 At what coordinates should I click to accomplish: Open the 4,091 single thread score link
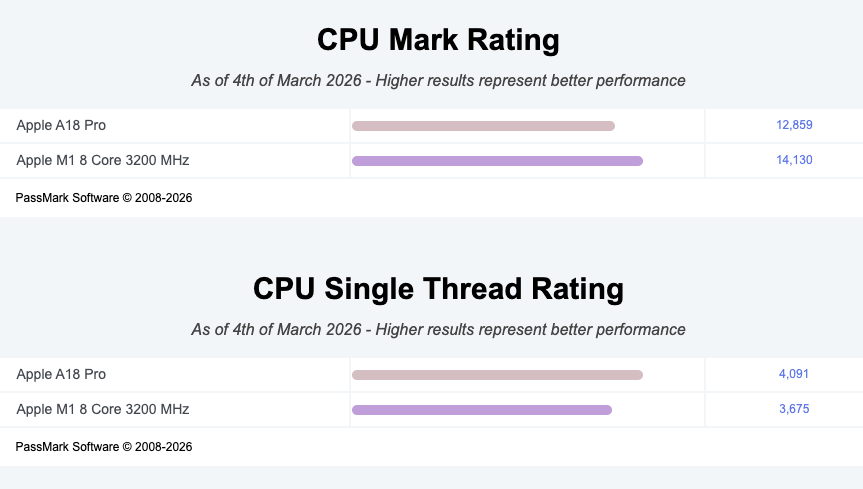click(794, 374)
